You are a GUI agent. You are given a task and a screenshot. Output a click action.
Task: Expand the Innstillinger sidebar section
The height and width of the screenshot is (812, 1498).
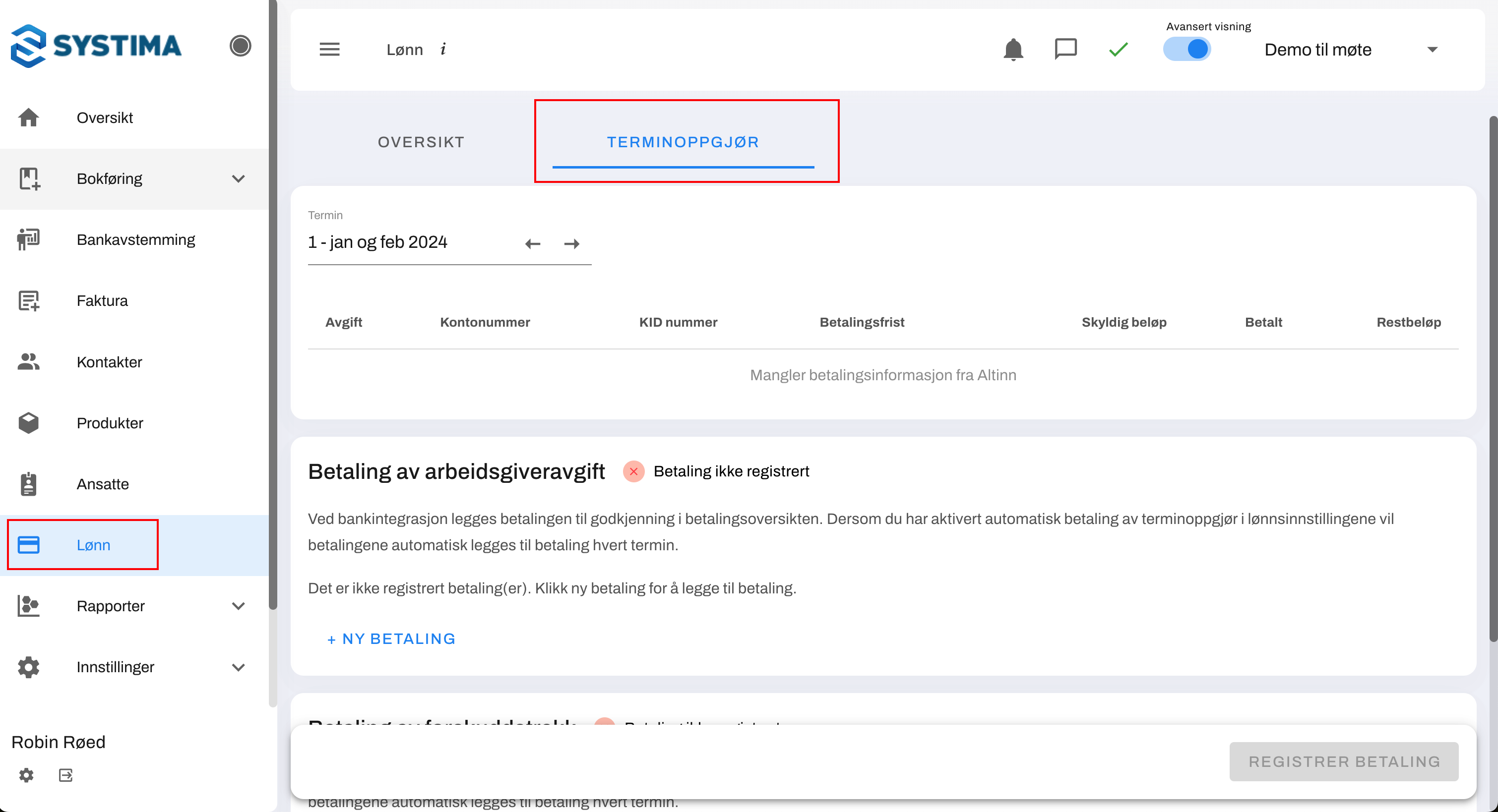coord(238,667)
